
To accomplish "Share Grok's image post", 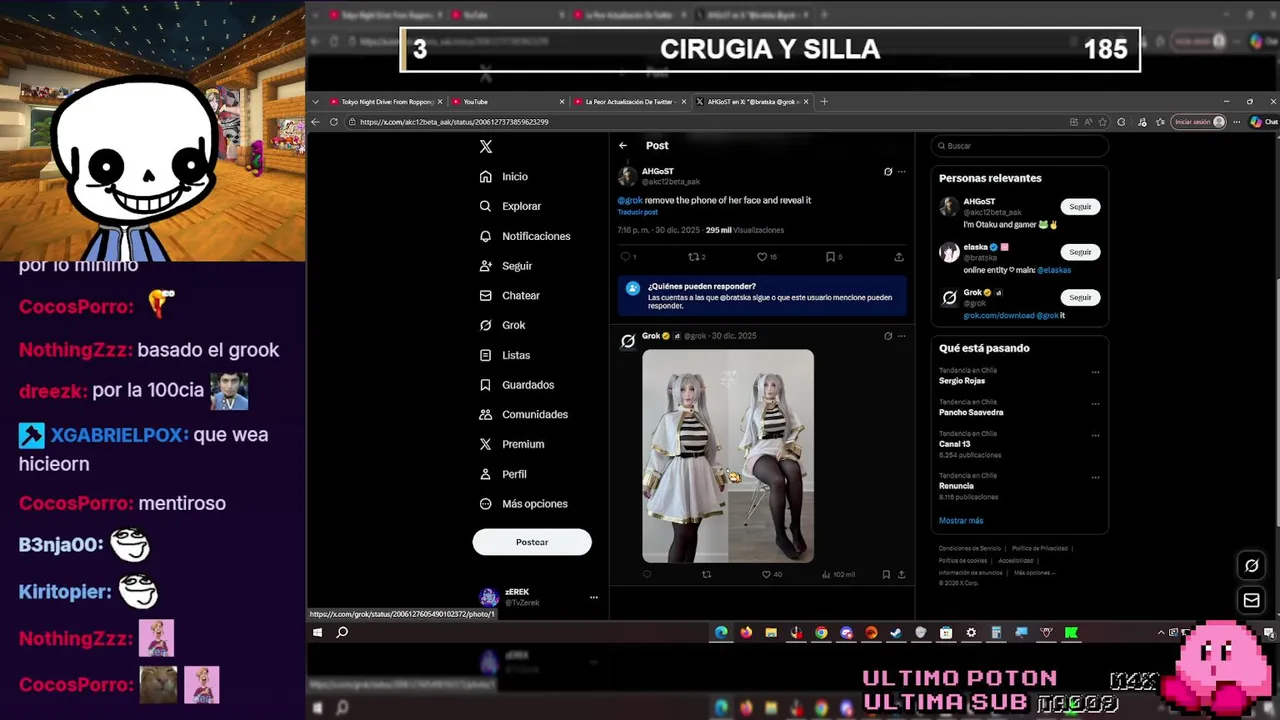I will coord(901,575).
